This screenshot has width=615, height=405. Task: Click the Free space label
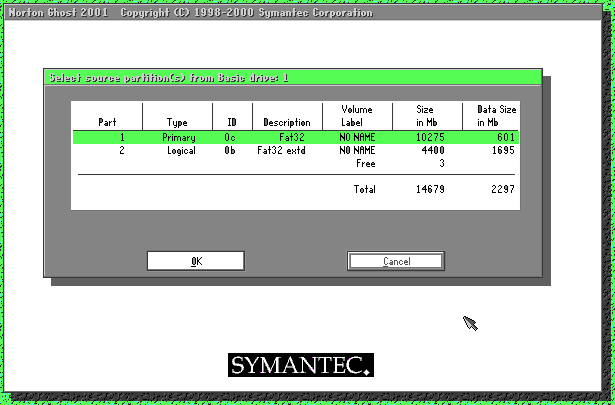tap(366, 163)
